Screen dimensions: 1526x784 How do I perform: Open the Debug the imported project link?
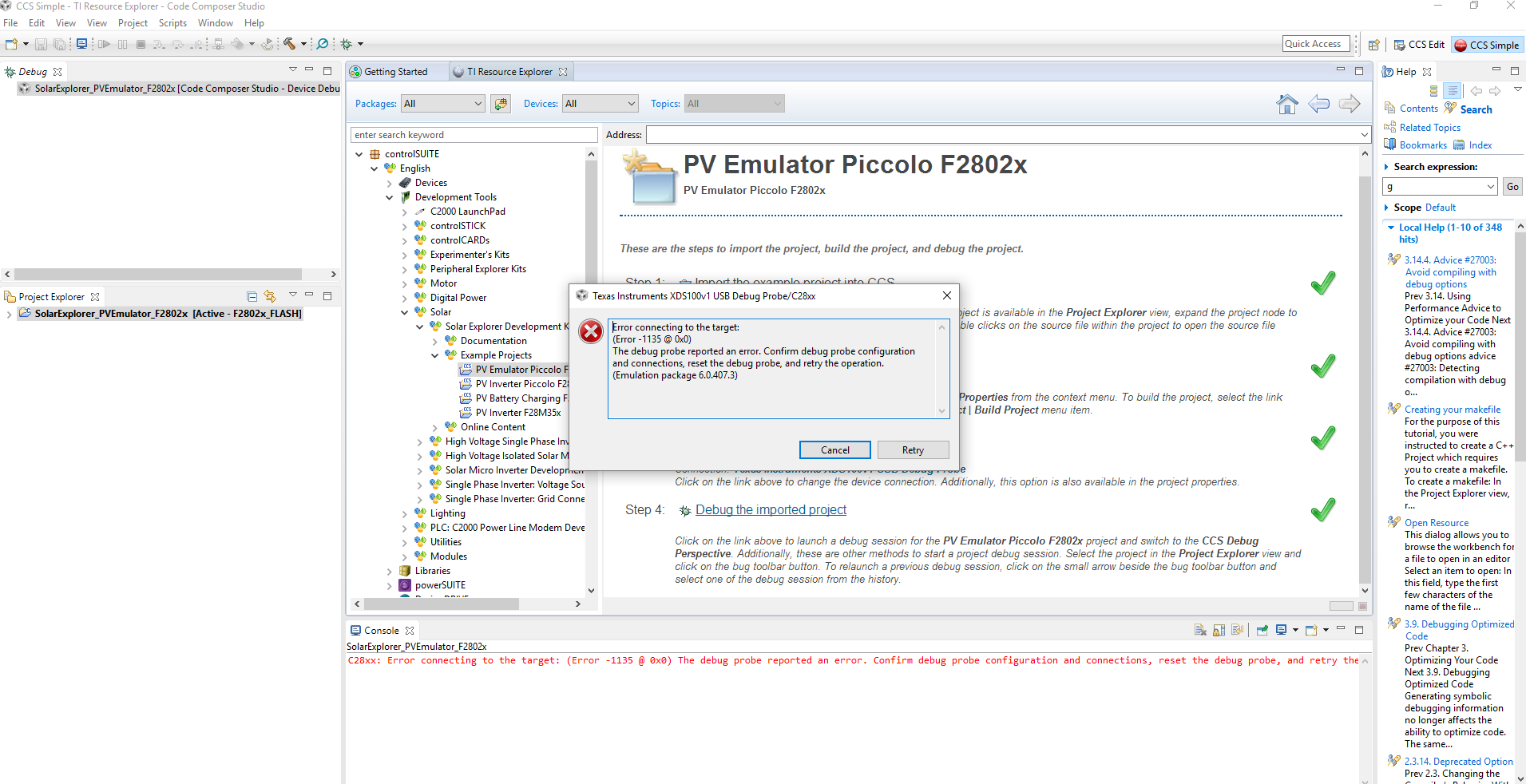(771, 510)
